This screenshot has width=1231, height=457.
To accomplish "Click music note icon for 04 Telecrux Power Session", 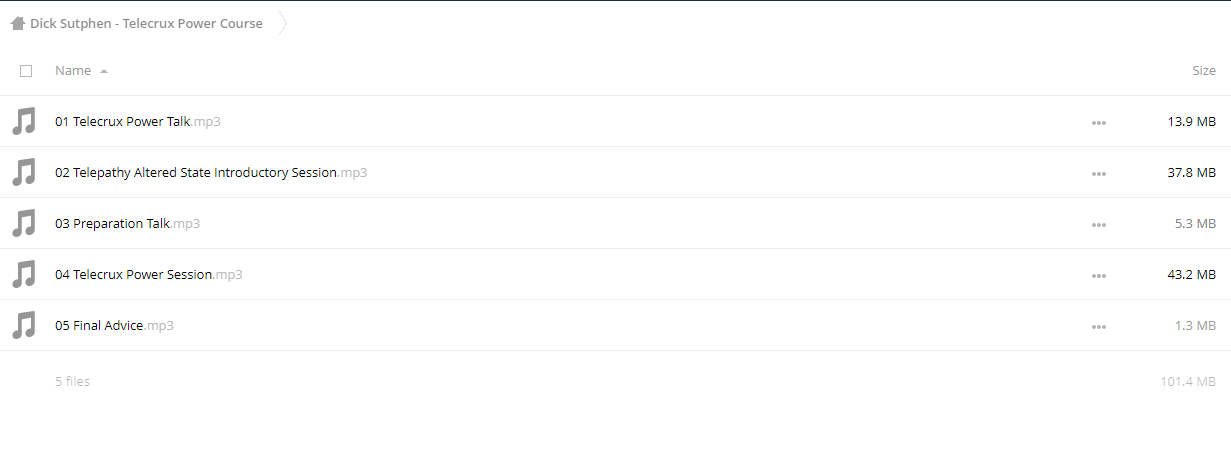I will click(23, 275).
